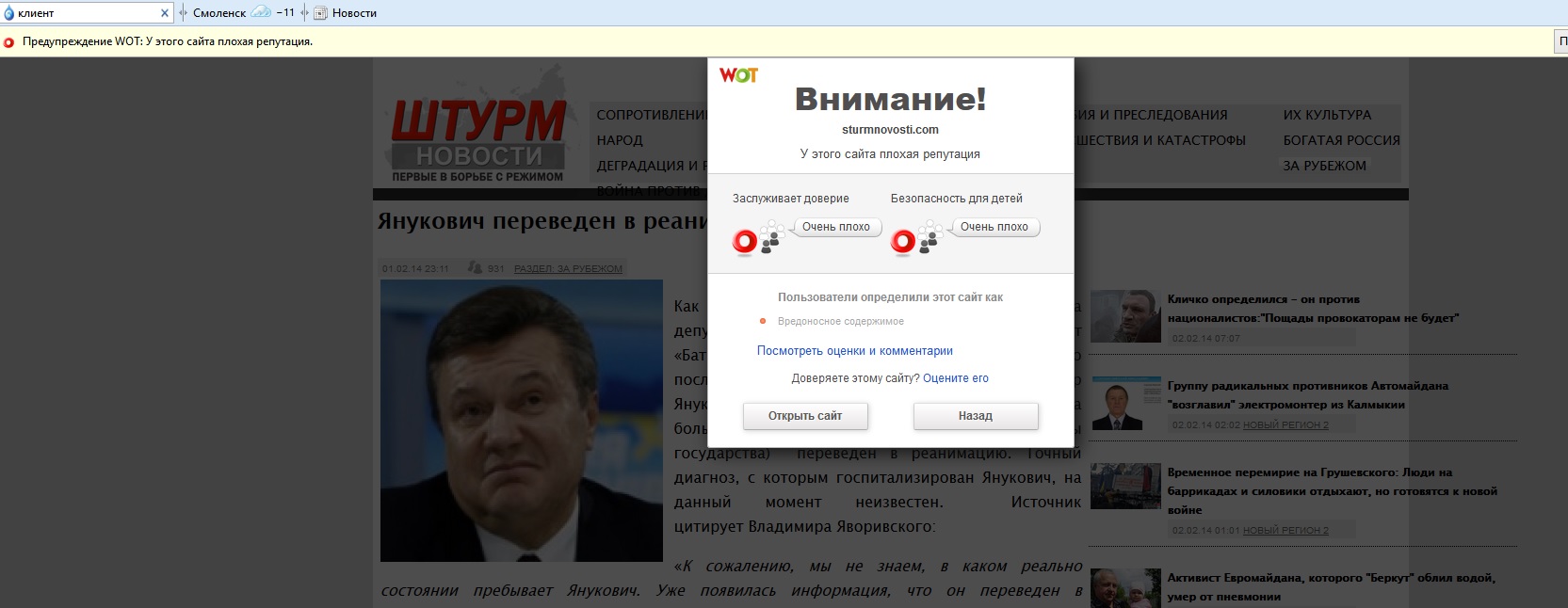The height and width of the screenshot is (608, 1568).
Task: Click the Назад button
Action: coord(976,416)
